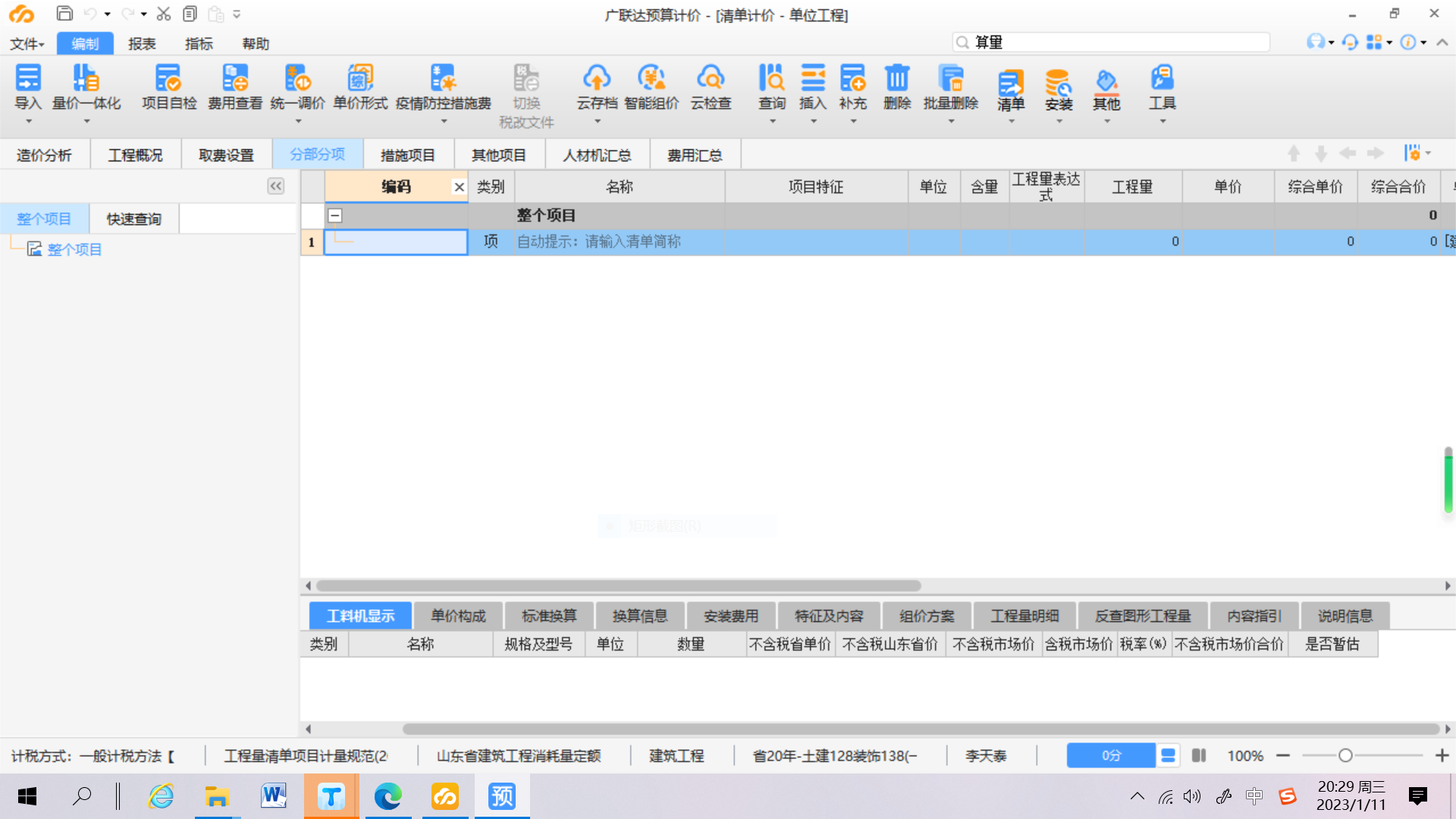Viewport: 1456px width, 819px height.
Task: Click the cut scissors icon
Action: pyautogui.click(x=163, y=14)
